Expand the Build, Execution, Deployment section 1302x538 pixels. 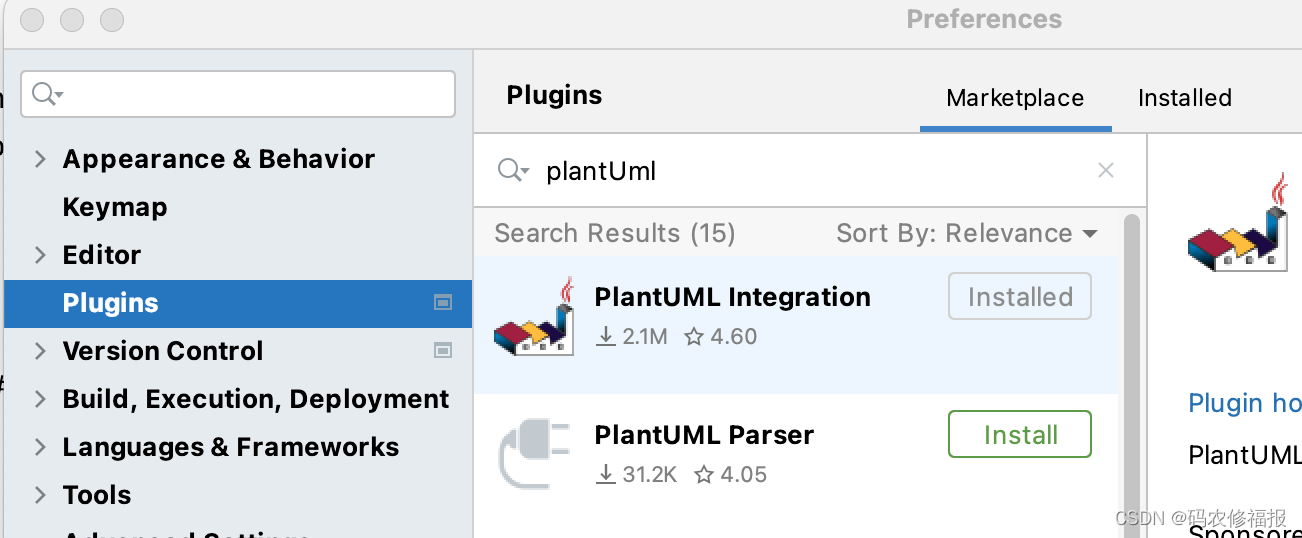(x=40, y=399)
